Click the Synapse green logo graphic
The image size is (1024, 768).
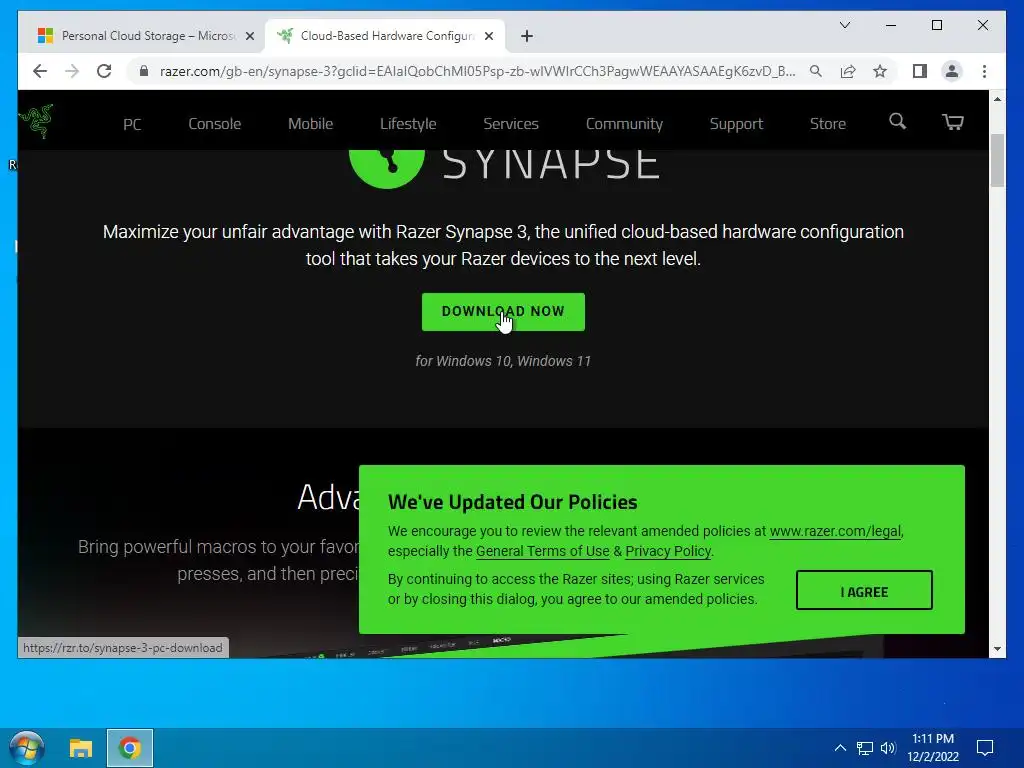[x=387, y=169]
